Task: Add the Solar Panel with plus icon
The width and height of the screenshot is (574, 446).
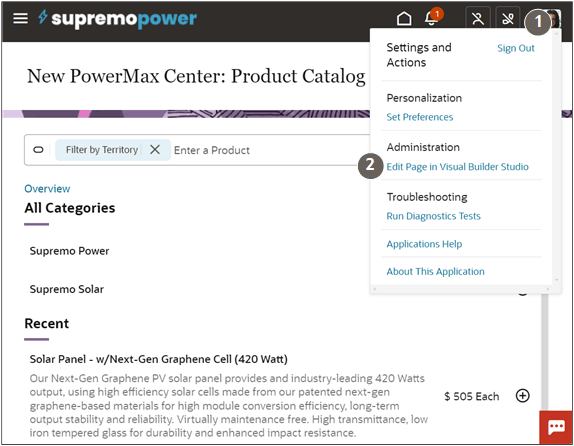Action: click(x=522, y=395)
